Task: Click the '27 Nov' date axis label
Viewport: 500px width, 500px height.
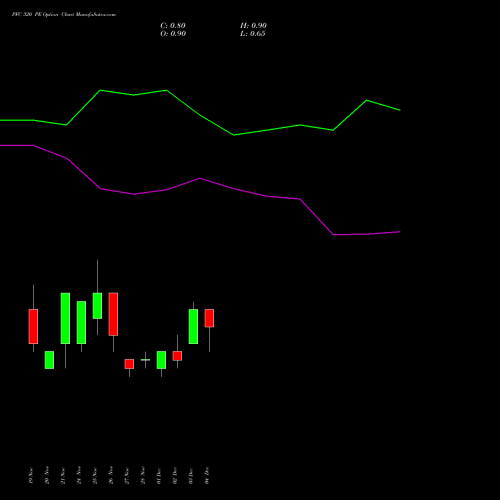Action: coord(127,476)
